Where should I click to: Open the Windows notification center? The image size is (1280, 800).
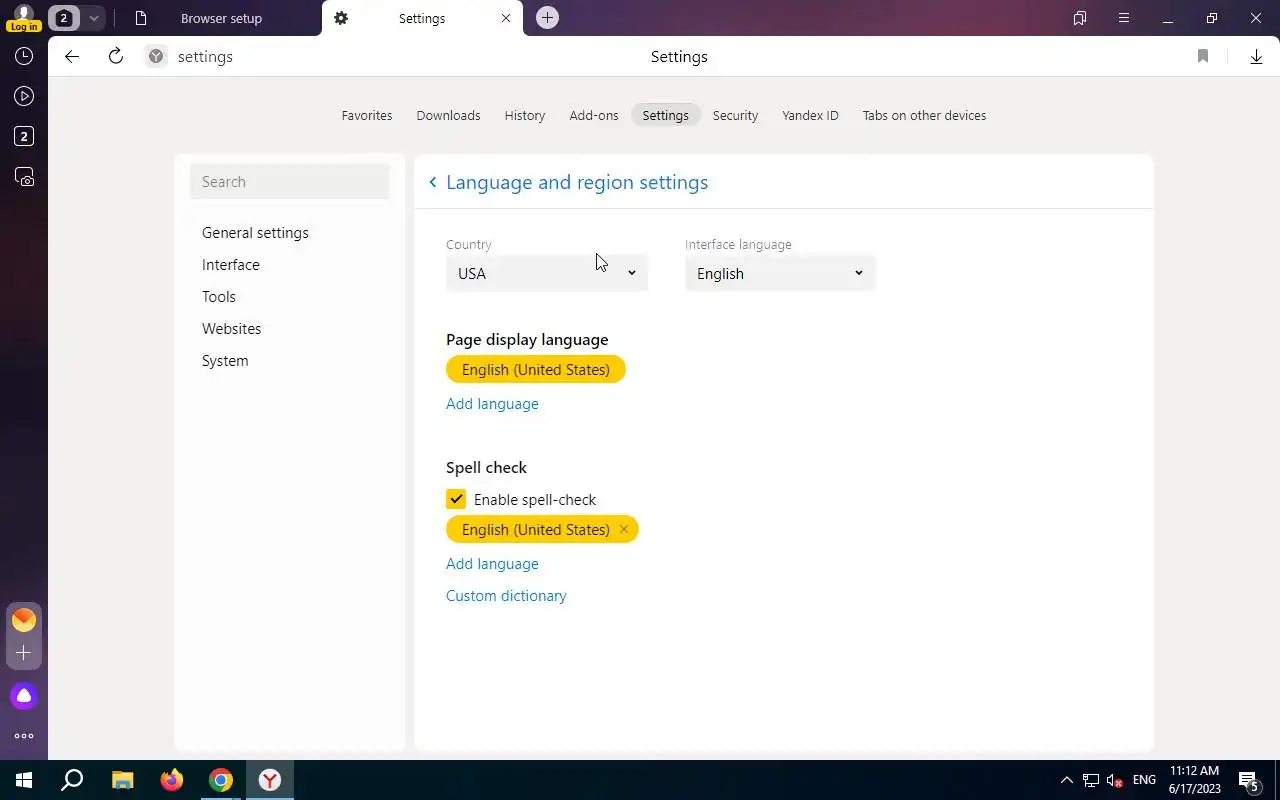pyautogui.click(x=1249, y=780)
